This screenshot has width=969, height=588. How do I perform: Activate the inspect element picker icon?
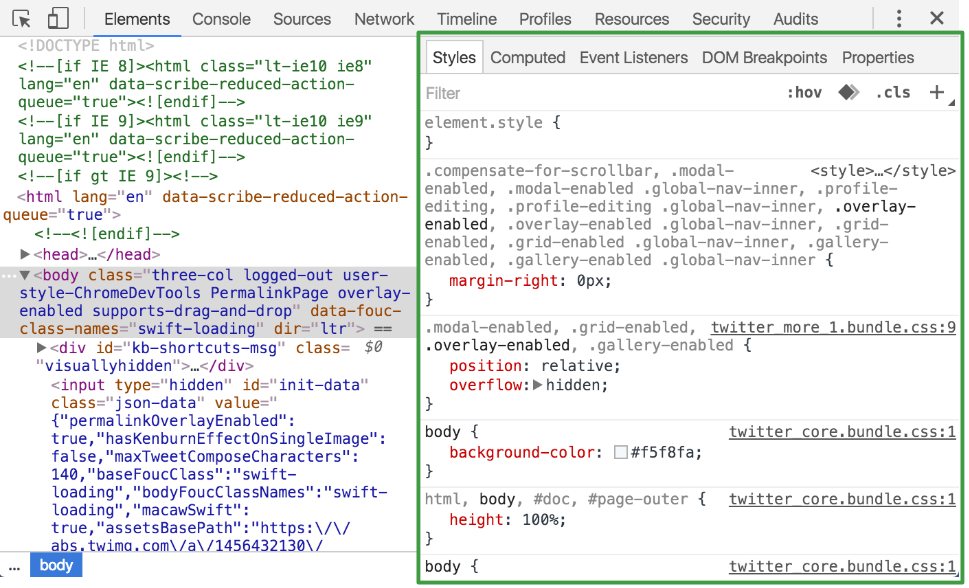coord(22,19)
